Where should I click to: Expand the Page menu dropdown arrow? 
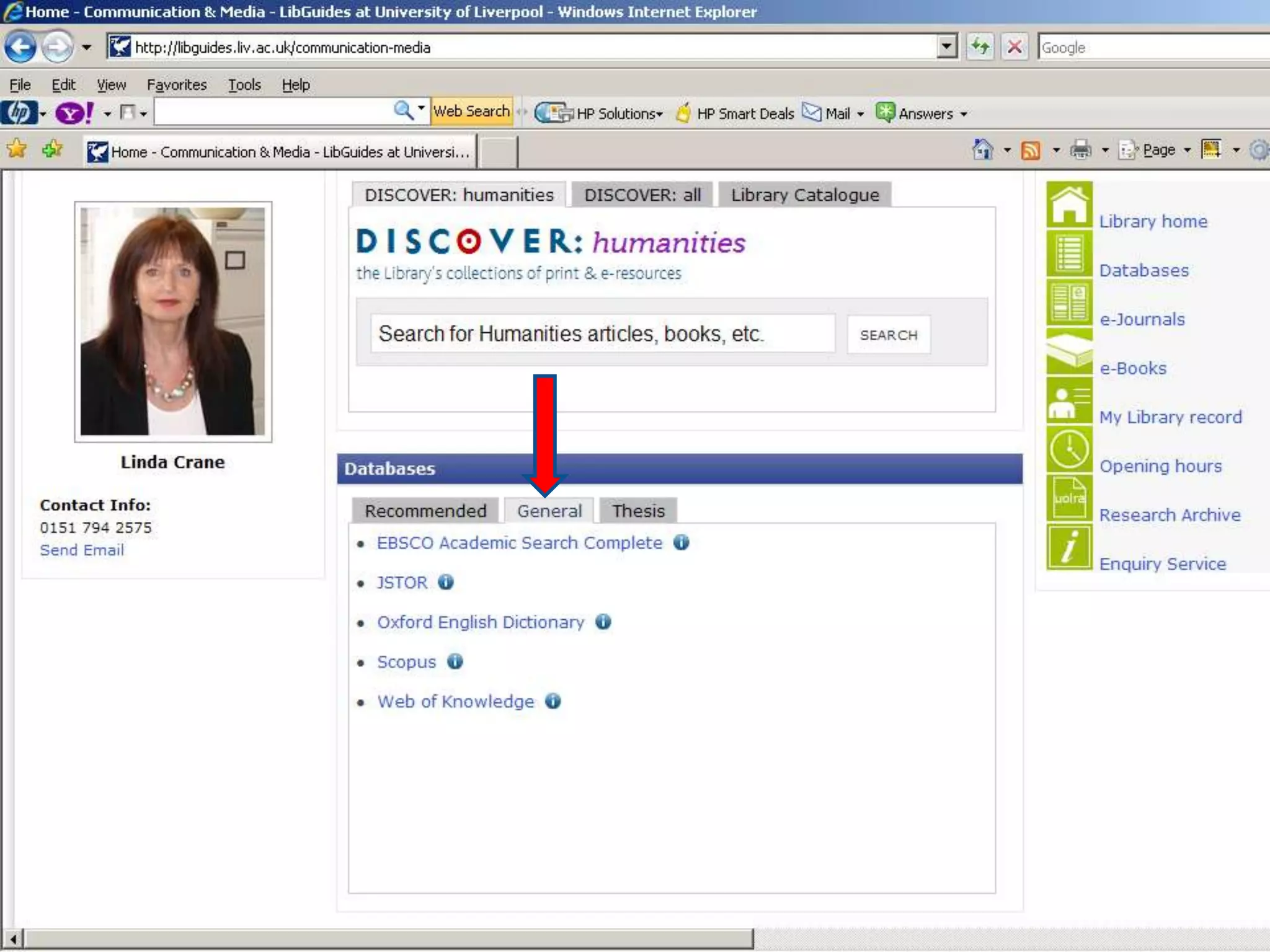click(x=1187, y=150)
